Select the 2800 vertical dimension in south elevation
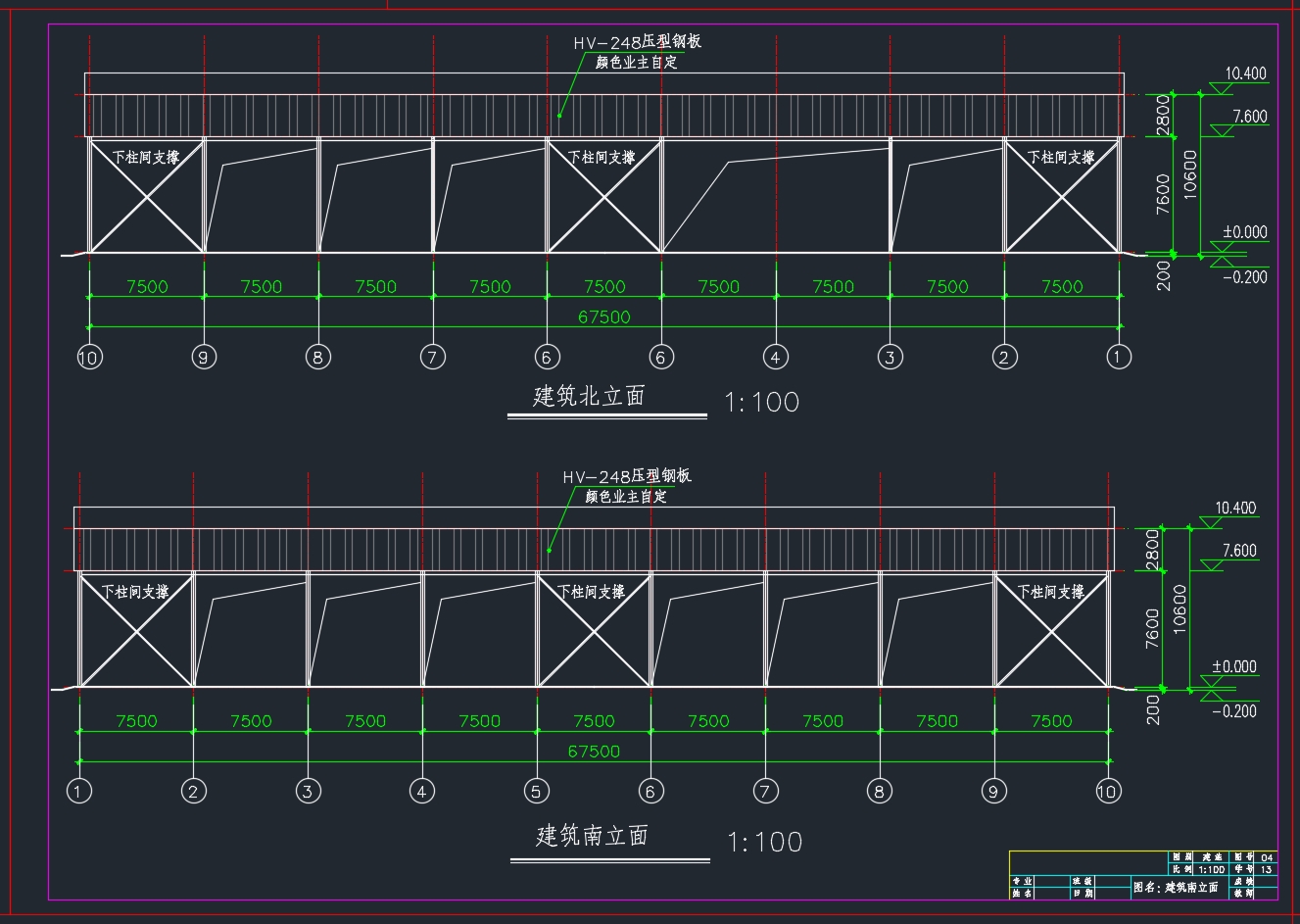1300x924 pixels. pyautogui.click(x=1152, y=548)
